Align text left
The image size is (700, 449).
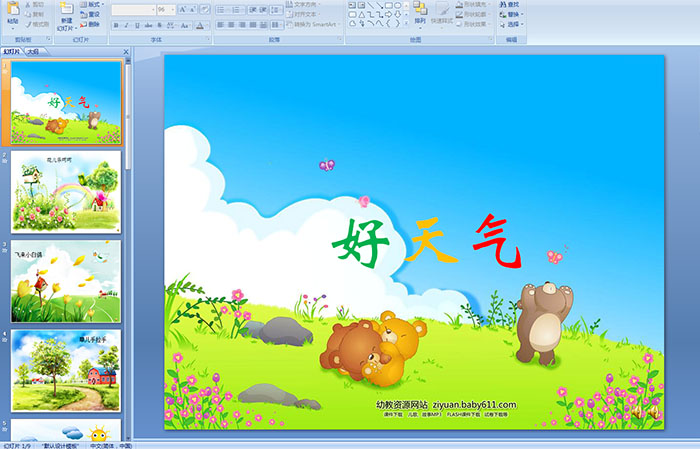point(220,25)
